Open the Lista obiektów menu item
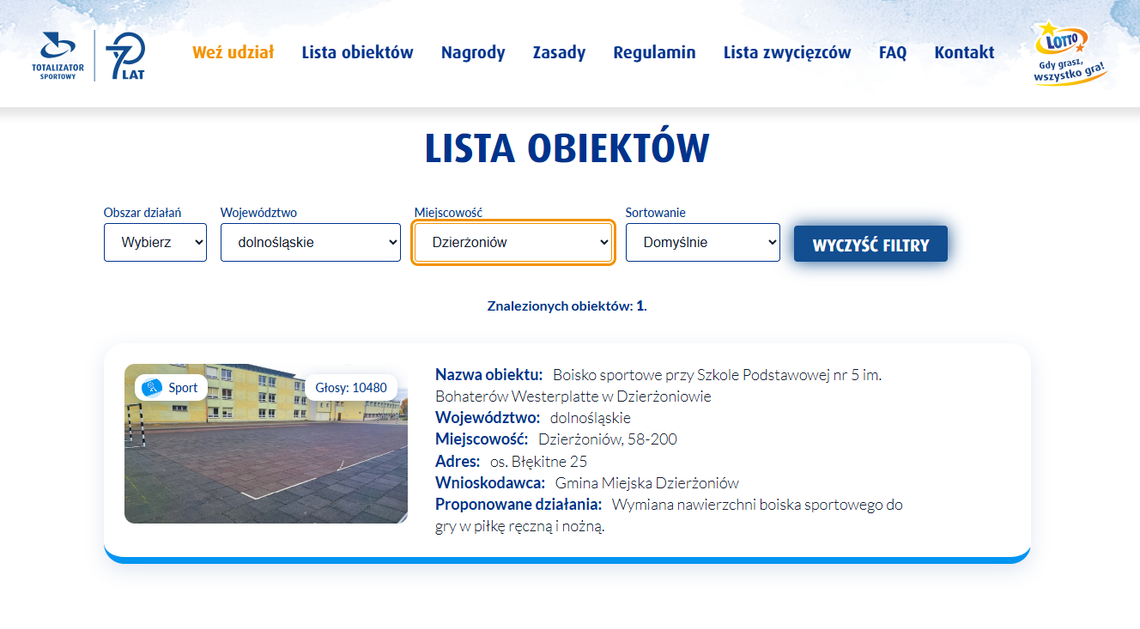1140x629 pixels. [x=357, y=52]
